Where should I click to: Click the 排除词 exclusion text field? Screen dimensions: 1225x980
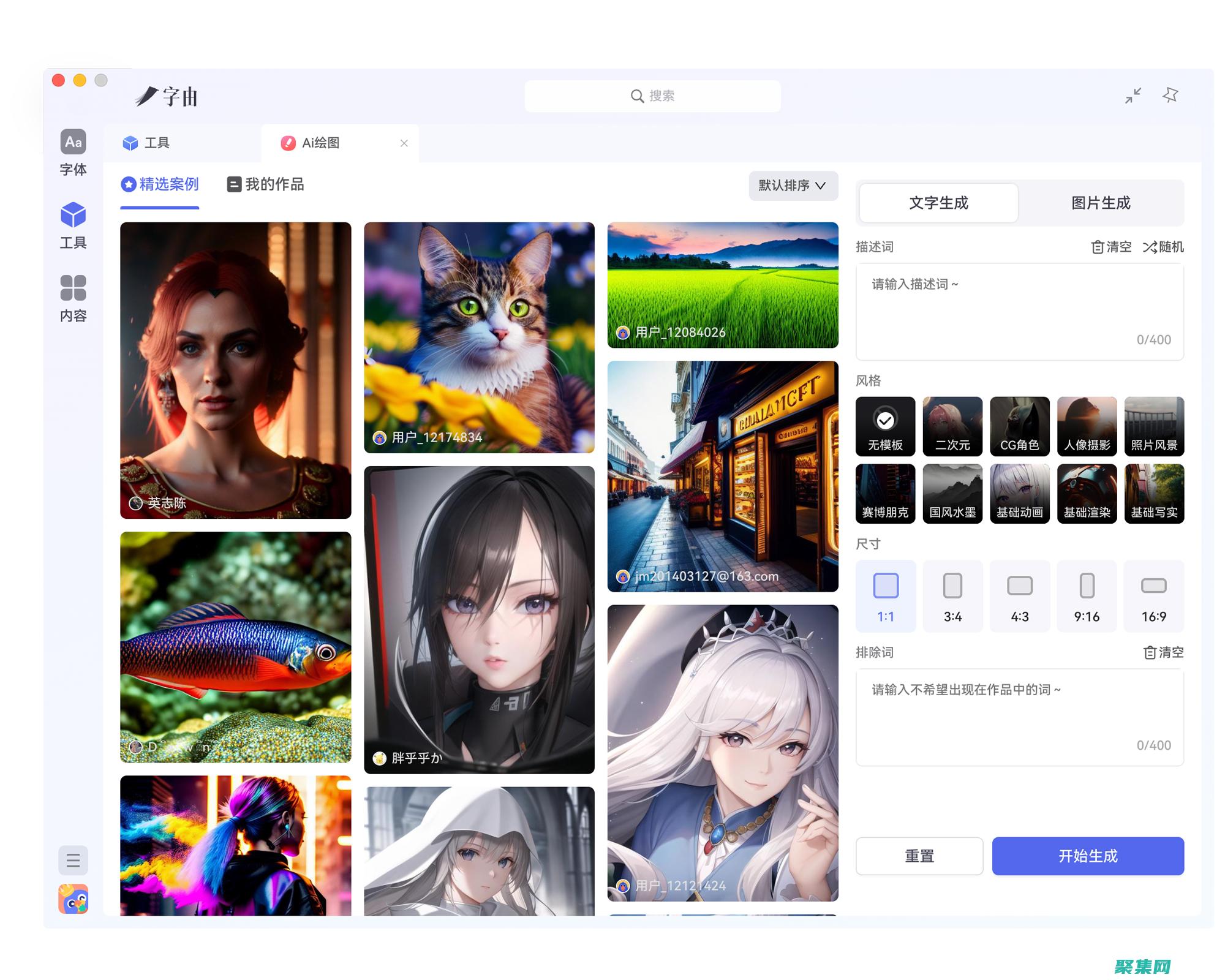pyautogui.click(x=1019, y=717)
